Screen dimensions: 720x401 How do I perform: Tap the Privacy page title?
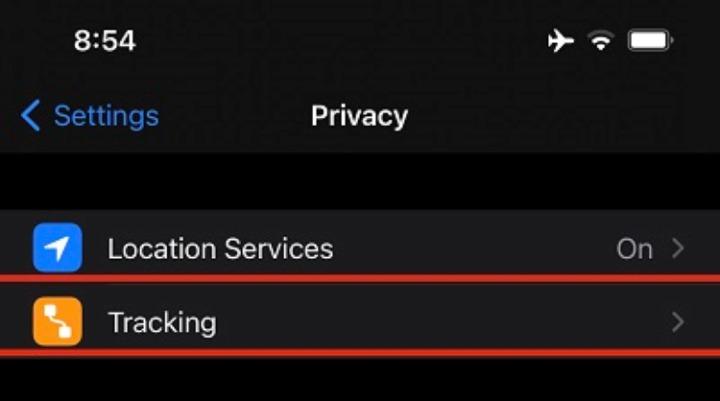[359, 116]
